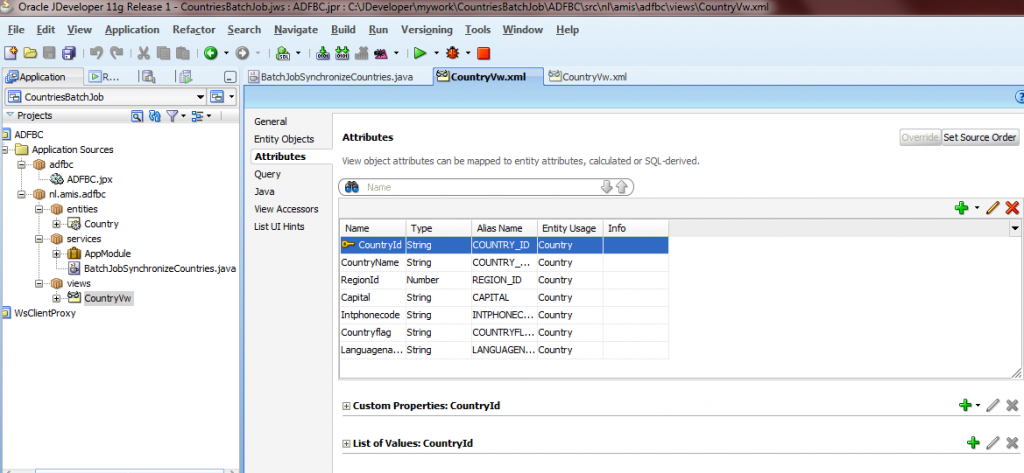Select the Query category in side list
The height and width of the screenshot is (473, 1024).
tap(267, 174)
